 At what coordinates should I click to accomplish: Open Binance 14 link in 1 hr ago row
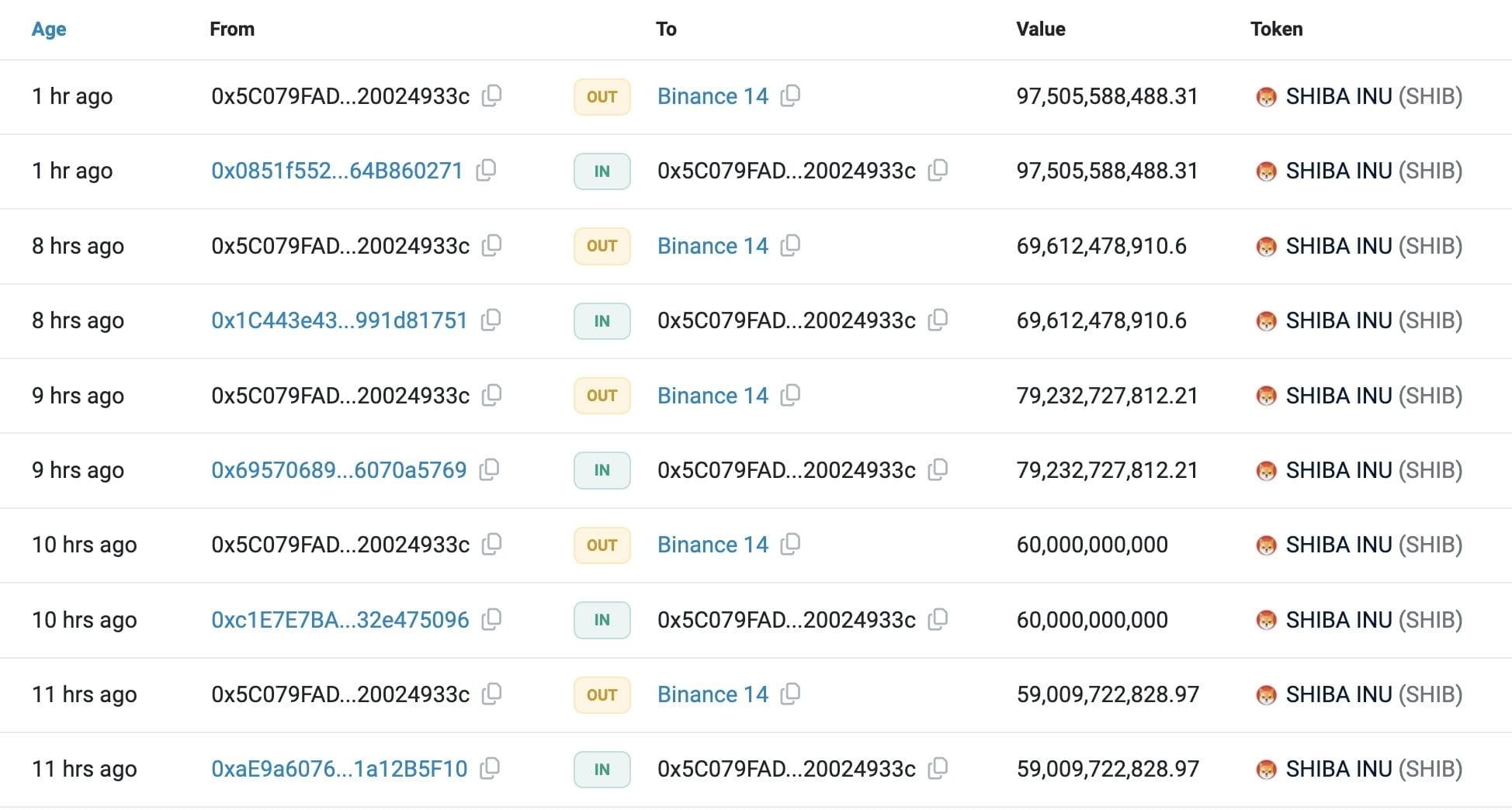coord(713,96)
